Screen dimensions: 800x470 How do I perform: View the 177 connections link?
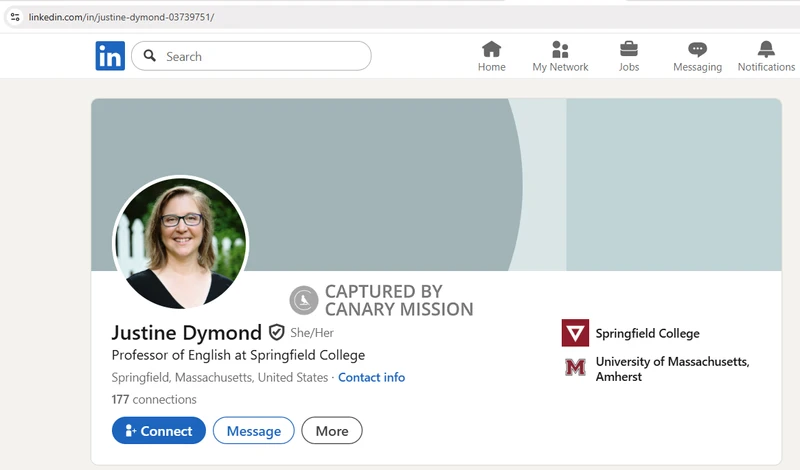(x=154, y=399)
